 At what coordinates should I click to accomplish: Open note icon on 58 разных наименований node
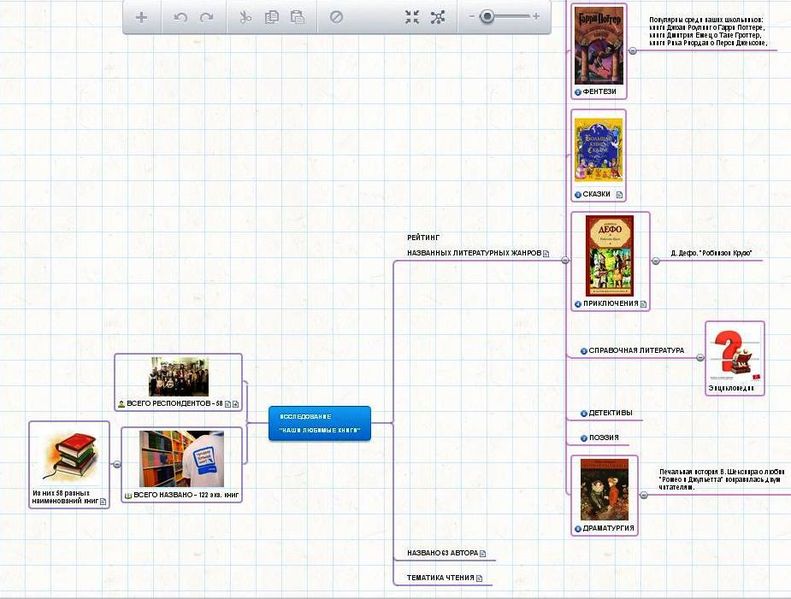coord(103,501)
